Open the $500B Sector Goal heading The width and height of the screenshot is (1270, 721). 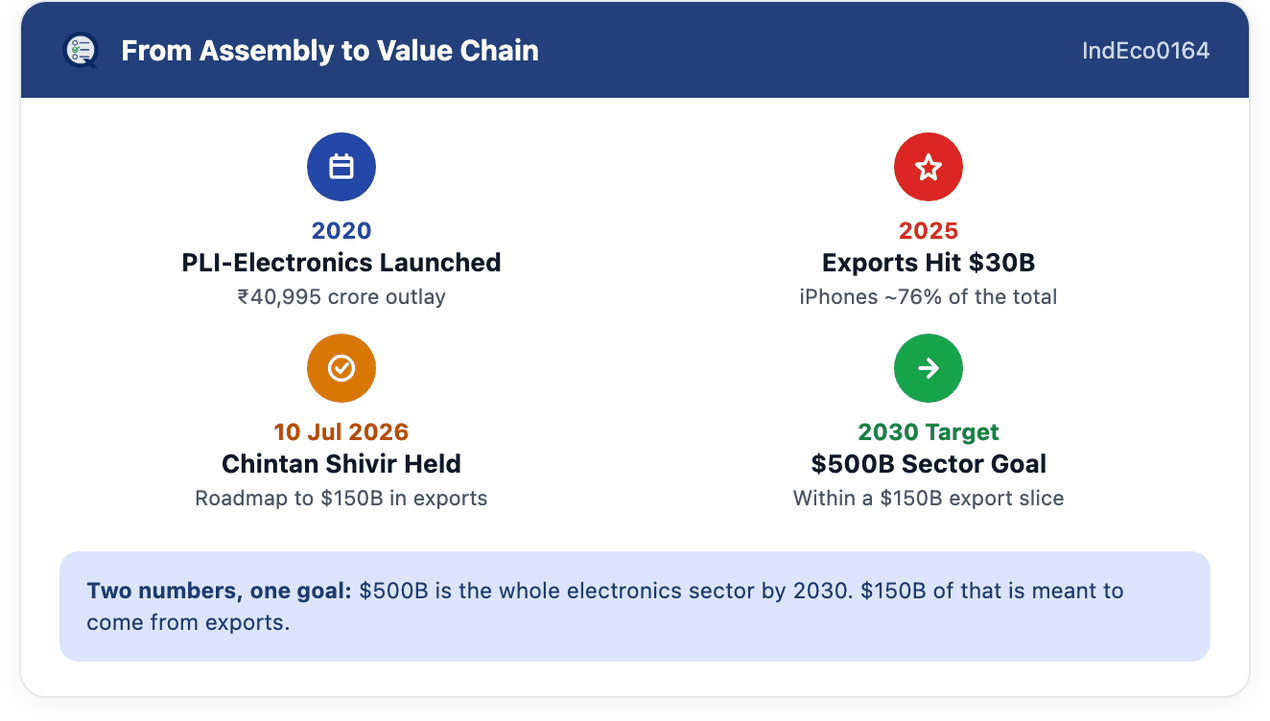928,464
